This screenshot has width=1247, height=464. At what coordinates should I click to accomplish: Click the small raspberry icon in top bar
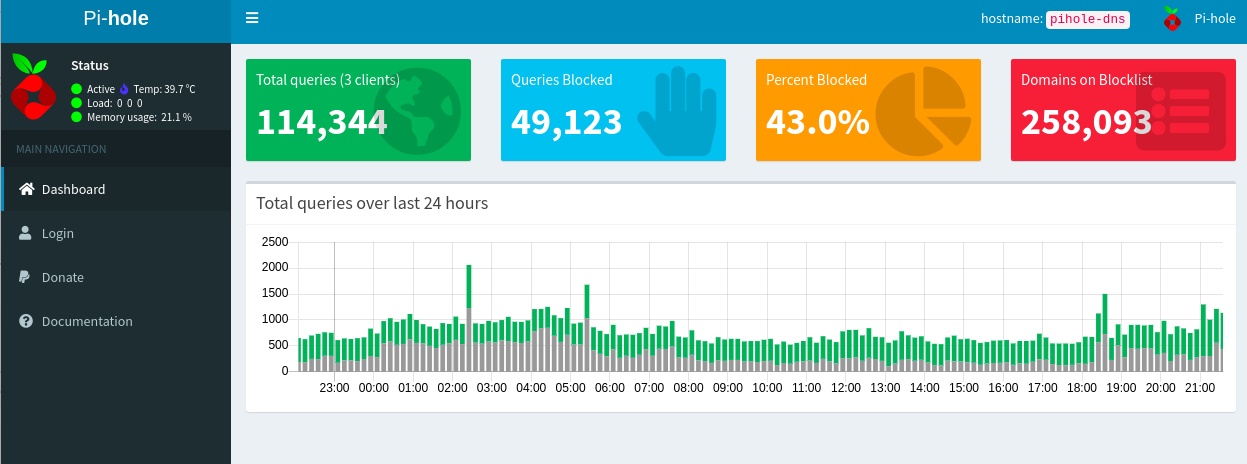[x=1172, y=18]
